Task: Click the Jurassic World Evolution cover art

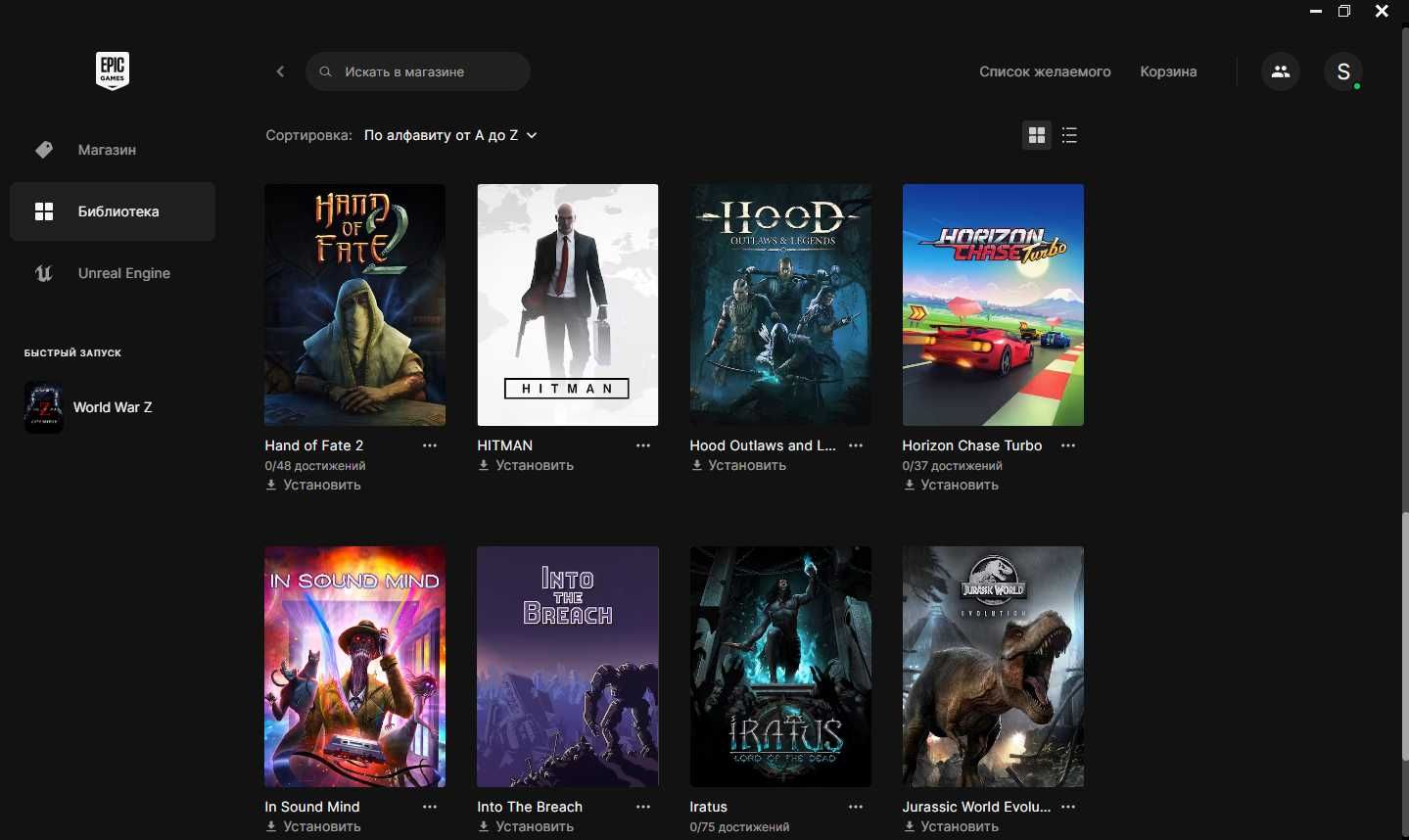Action: coord(993,667)
